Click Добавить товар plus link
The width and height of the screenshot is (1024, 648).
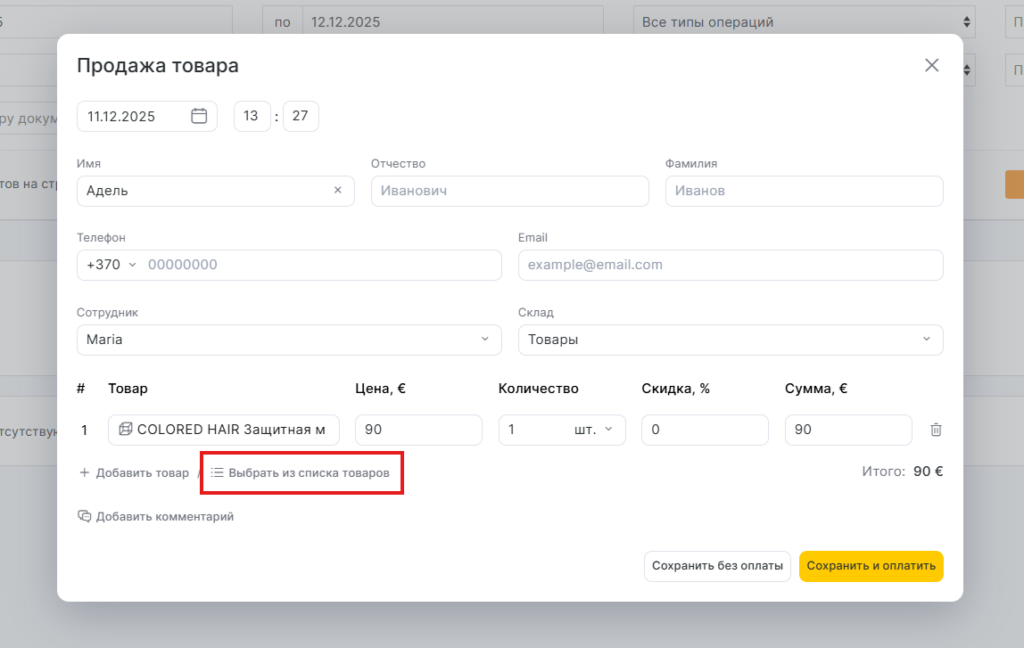tap(134, 473)
